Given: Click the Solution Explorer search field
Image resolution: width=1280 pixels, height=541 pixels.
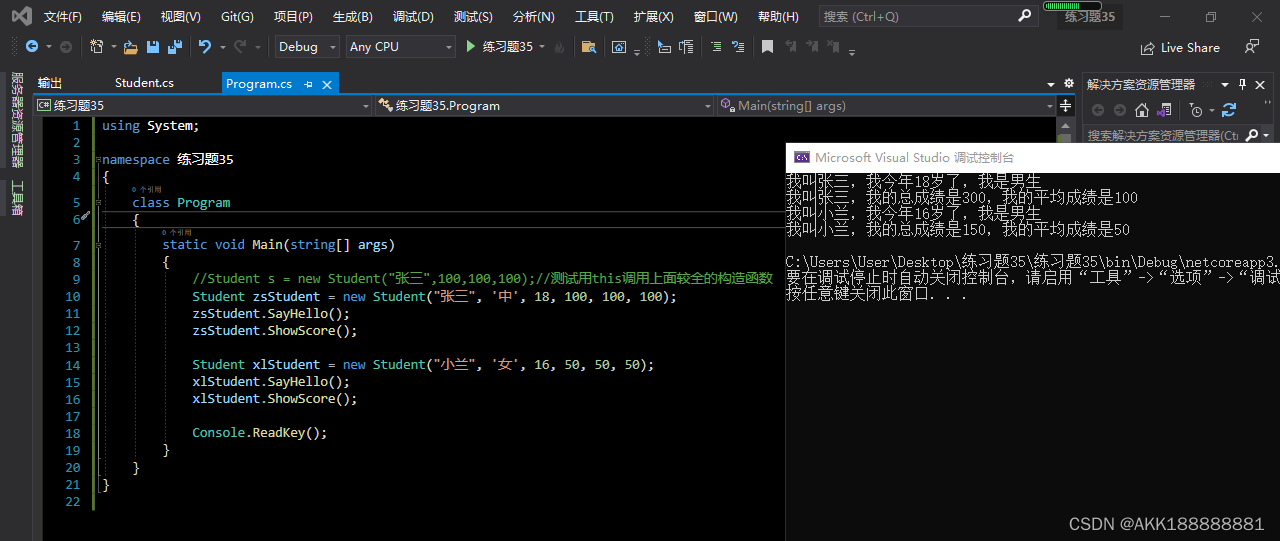Looking at the screenshot, I should click(x=1162, y=135).
